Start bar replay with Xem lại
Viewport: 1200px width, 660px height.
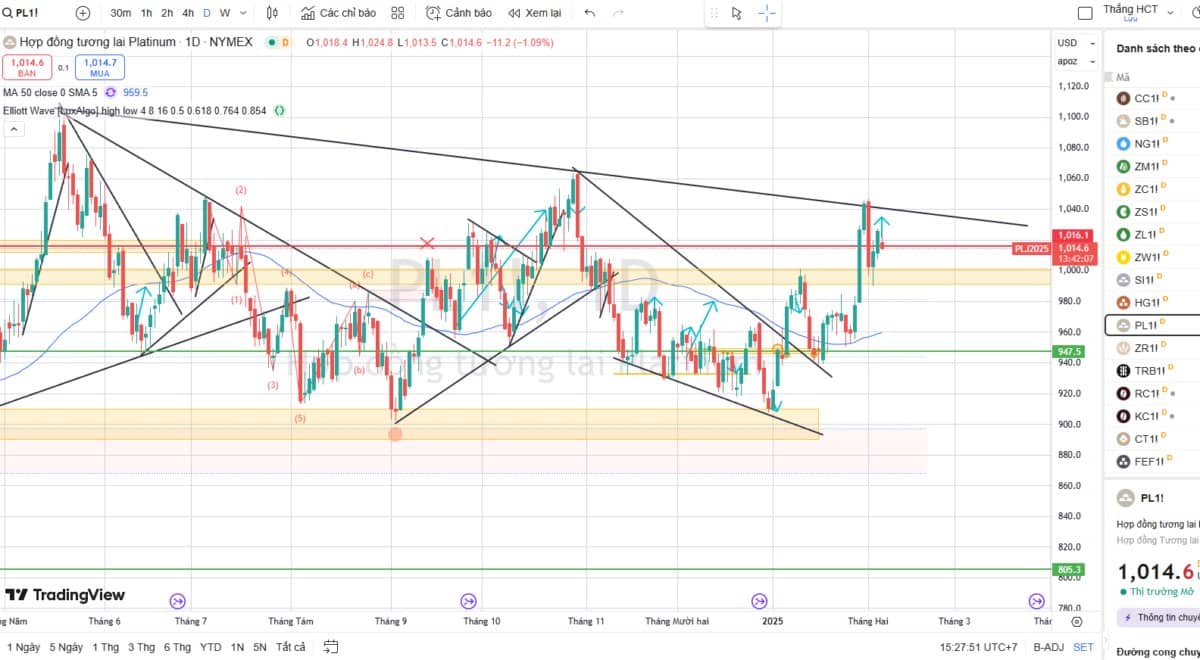(x=535, y=13)
